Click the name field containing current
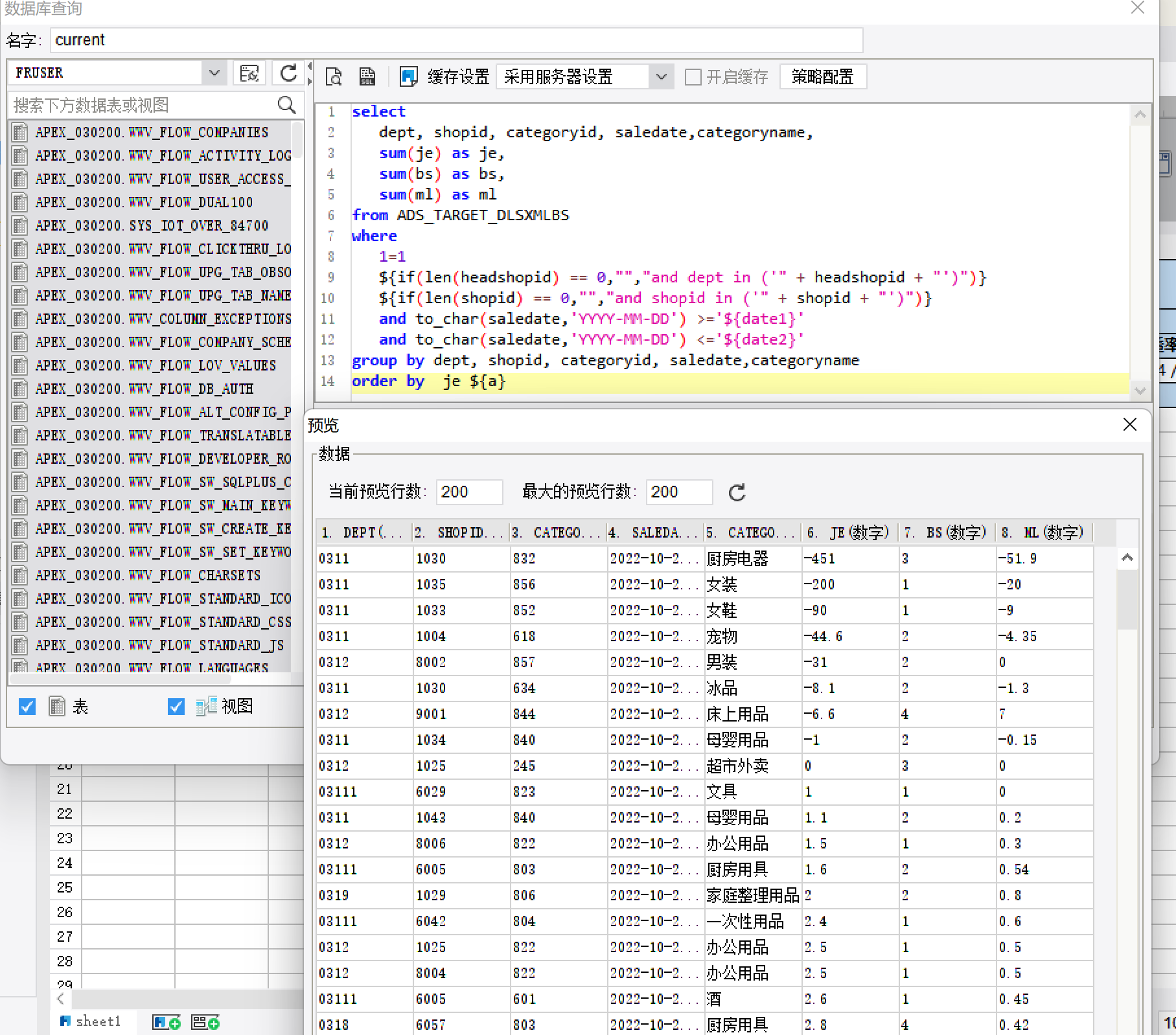The width and height of the screenshot is (1176, 1035). [x=456, y=40]
